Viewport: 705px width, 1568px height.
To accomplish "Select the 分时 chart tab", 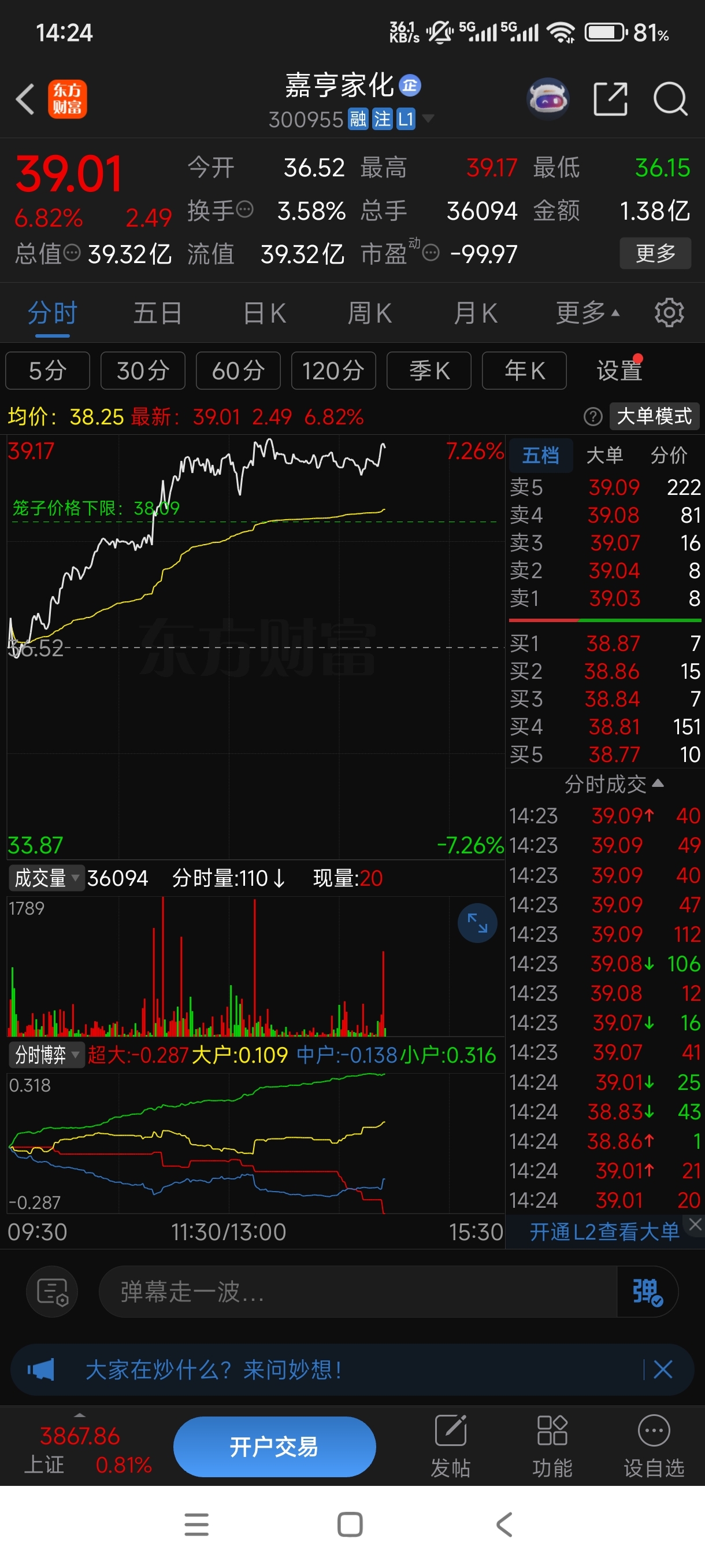I will click(x=53, y=313).
